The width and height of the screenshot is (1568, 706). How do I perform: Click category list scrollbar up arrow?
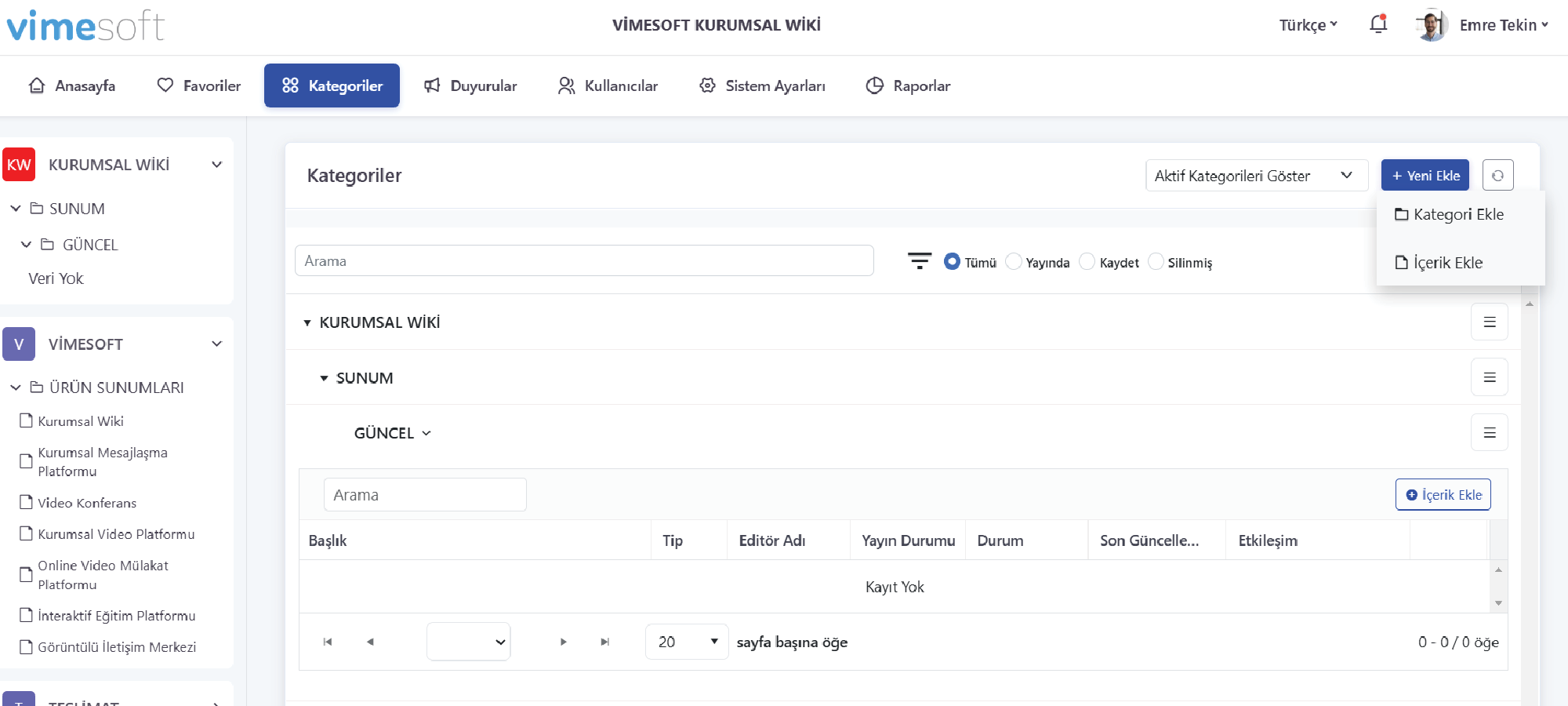(1530, 304)
